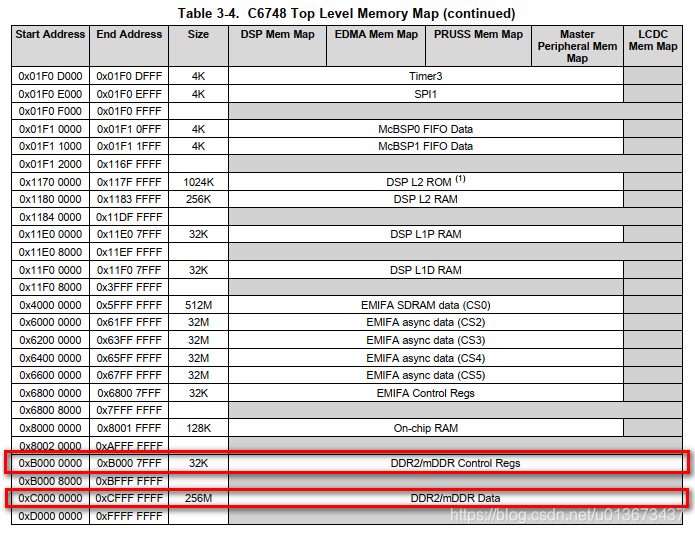695x534 pixels.
Task: Select the '256M' size cell
Action: point(198,498)
